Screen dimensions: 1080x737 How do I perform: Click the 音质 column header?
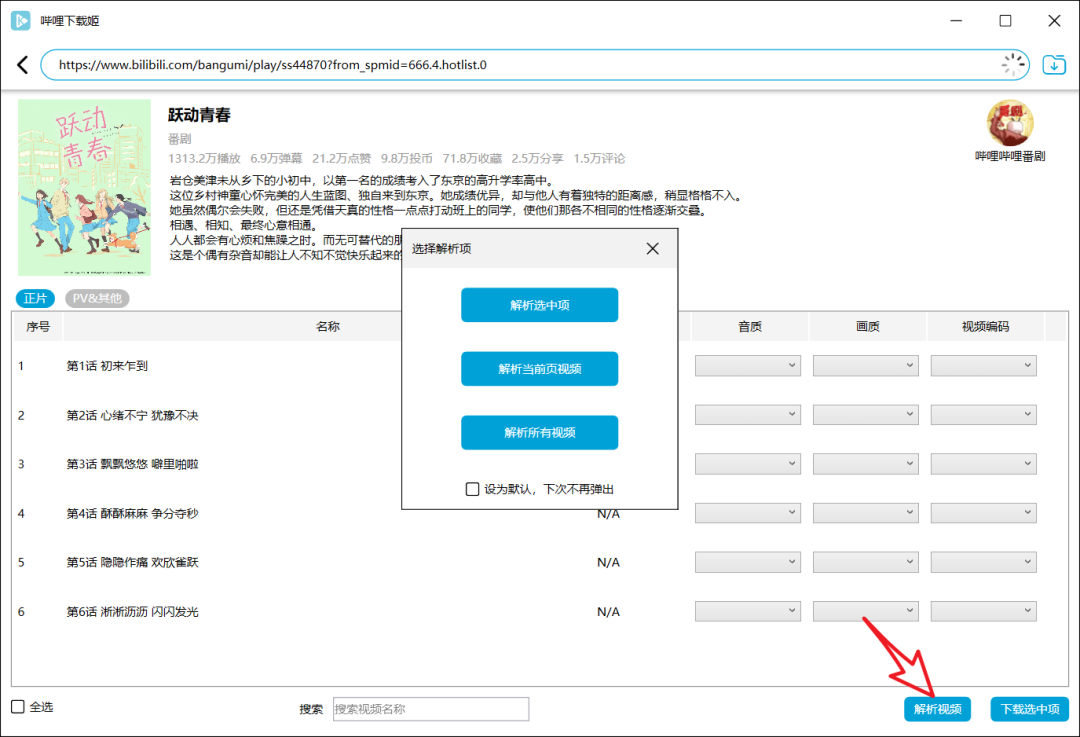point(749,326)
